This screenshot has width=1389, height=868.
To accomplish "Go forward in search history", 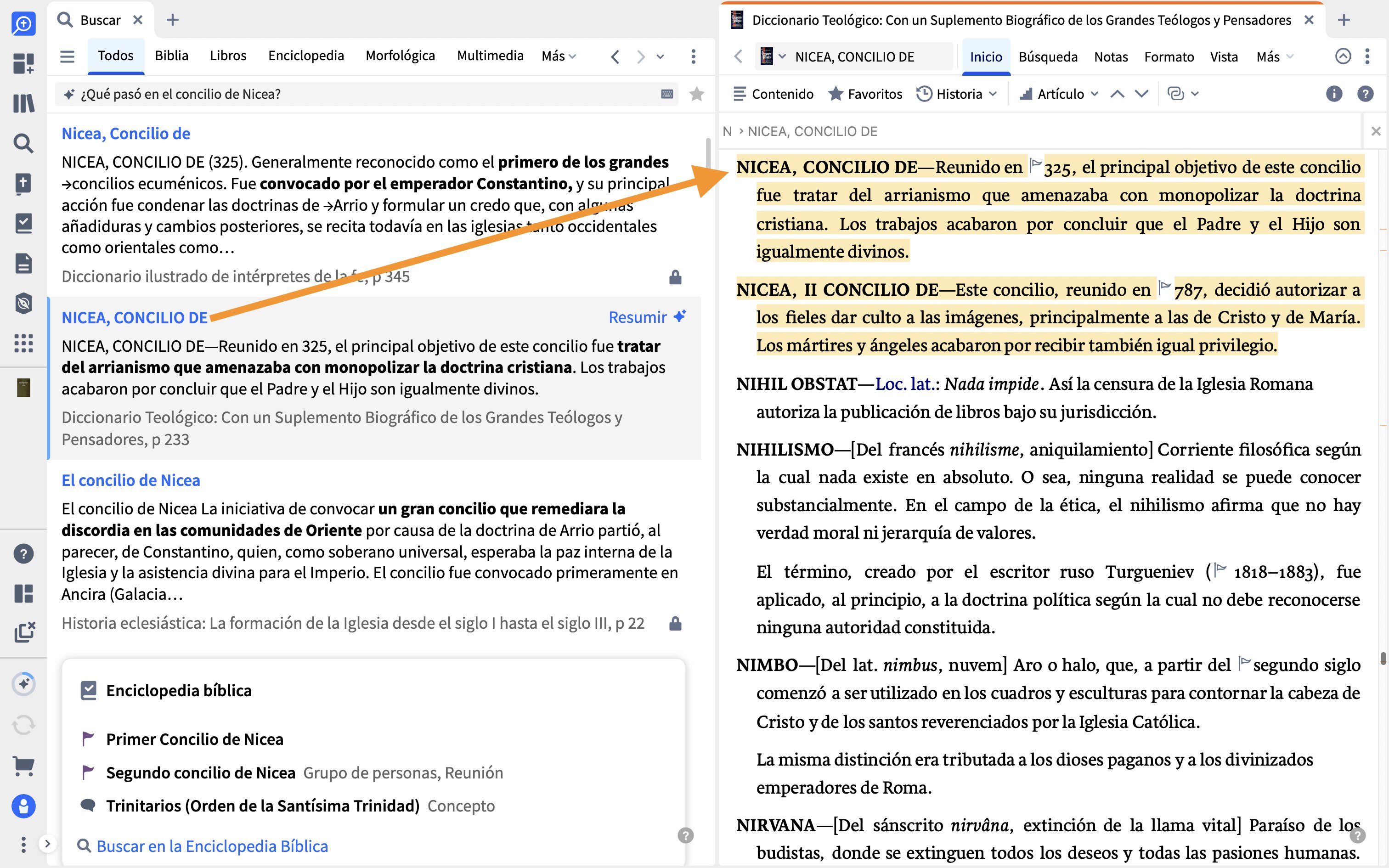I will coord(641,56).
